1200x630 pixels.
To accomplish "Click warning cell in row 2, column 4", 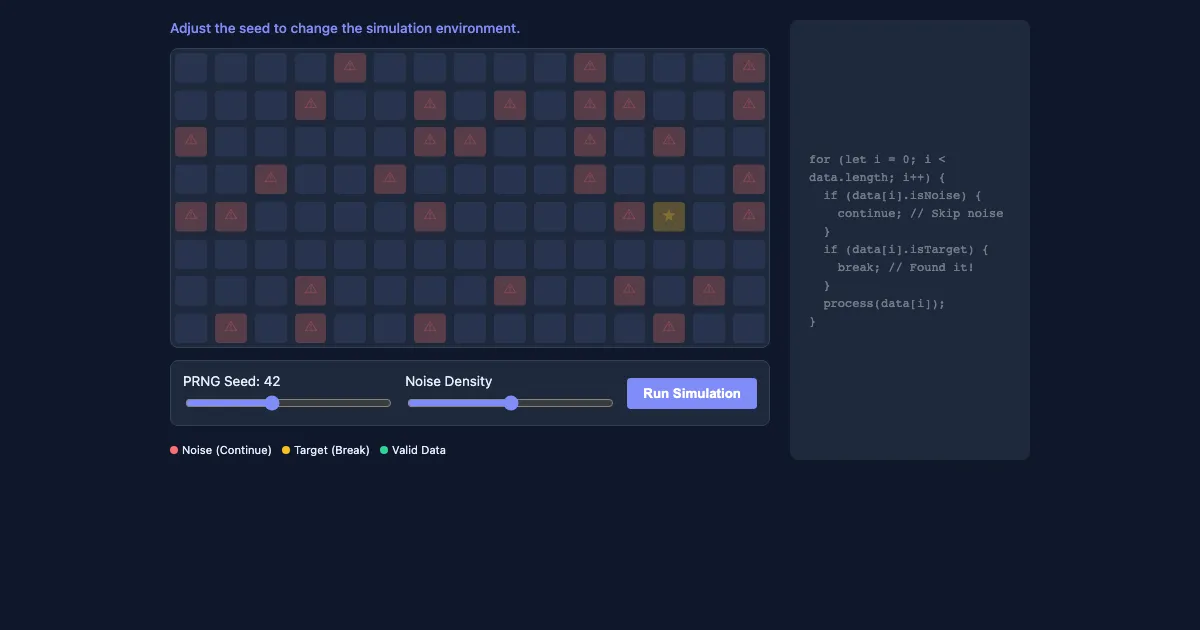I will [x=310, y=105].
